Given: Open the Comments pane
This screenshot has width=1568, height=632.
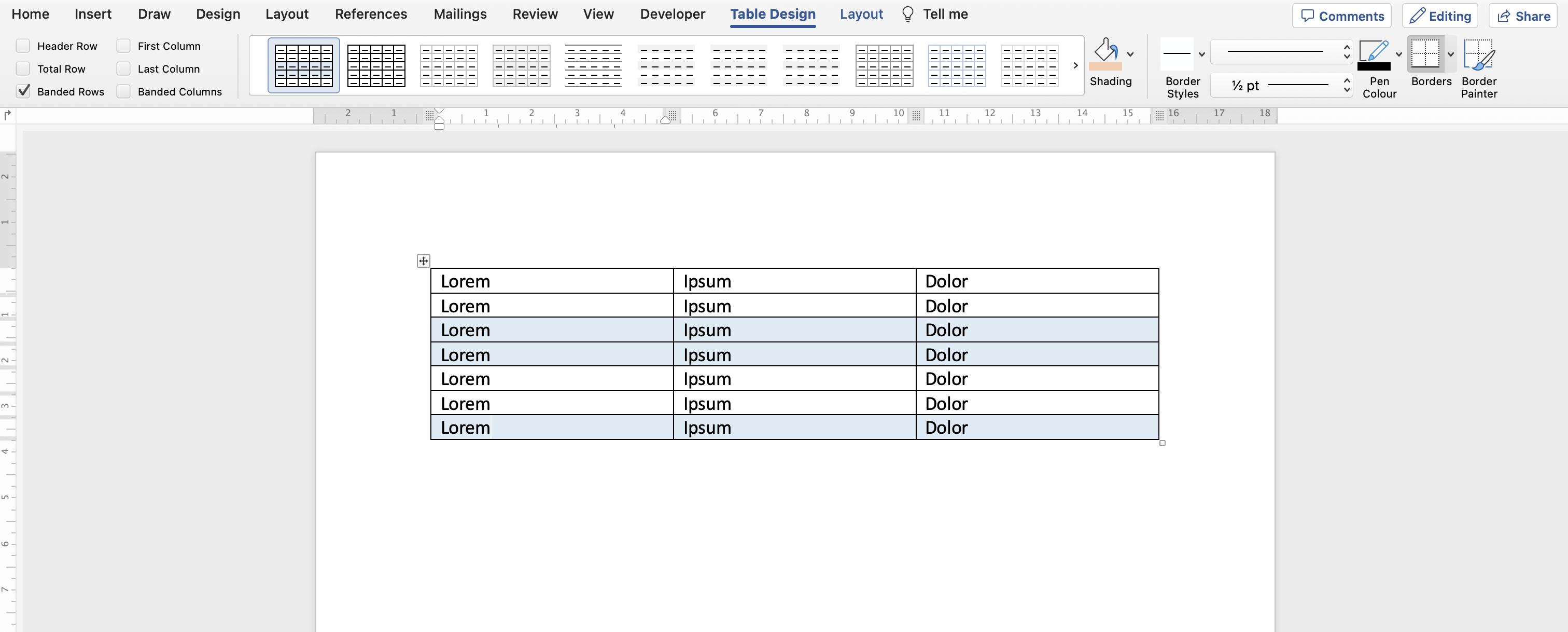Looking at the screenshot, I should coord(1342,16).
